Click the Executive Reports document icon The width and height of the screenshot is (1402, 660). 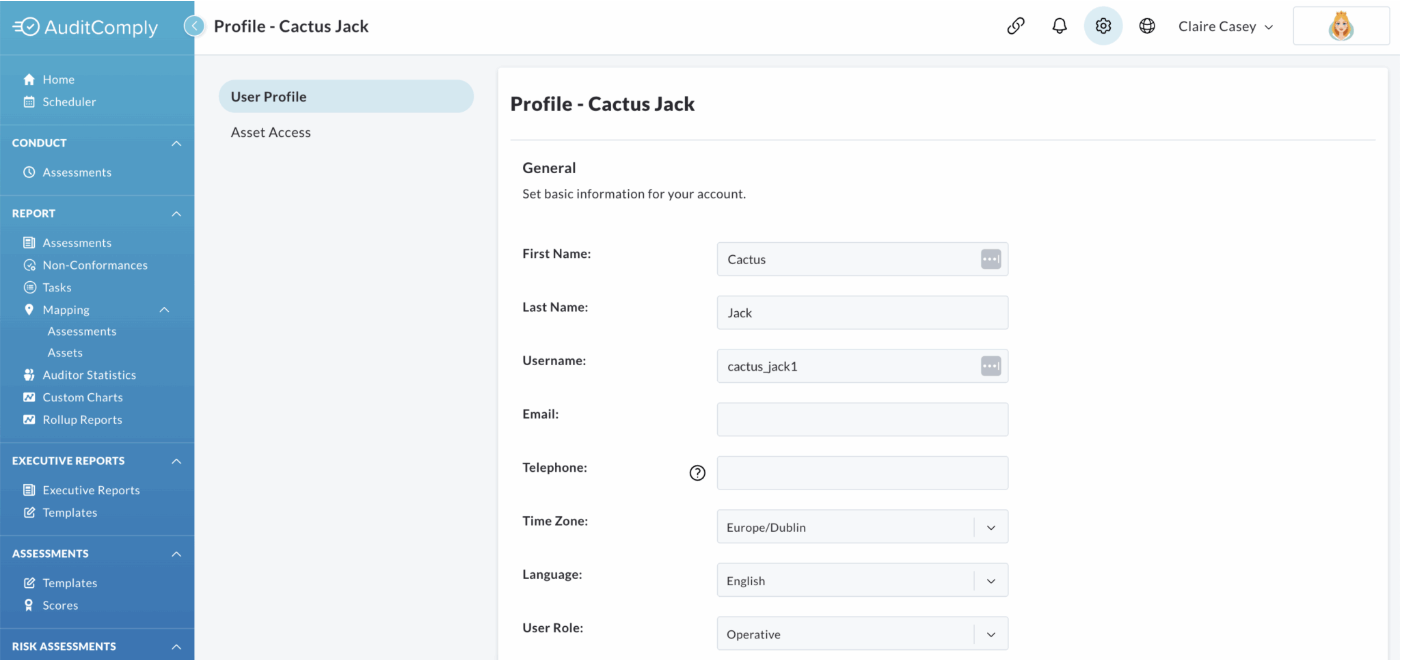(29, 490)
